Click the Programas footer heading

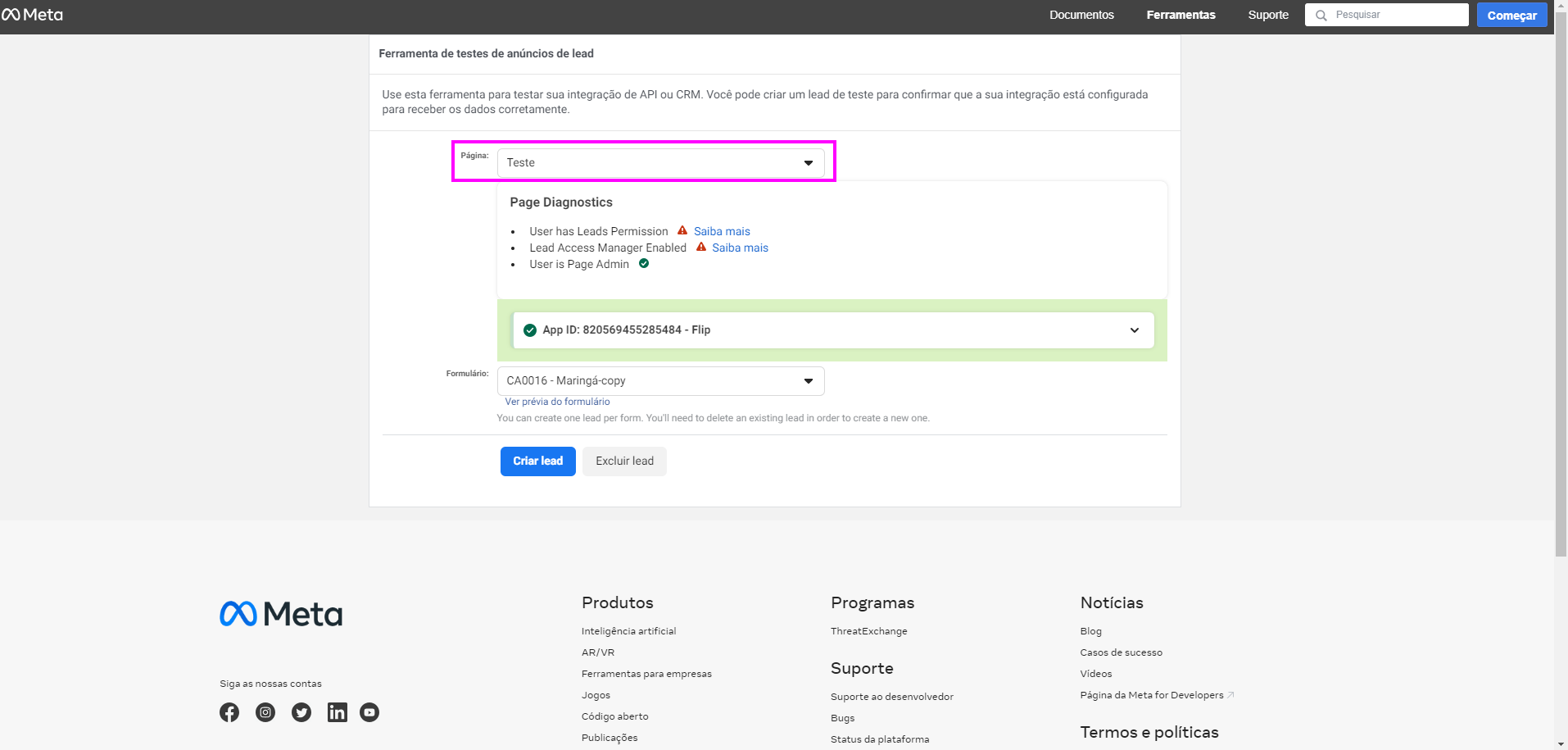(x=872, y=602)
